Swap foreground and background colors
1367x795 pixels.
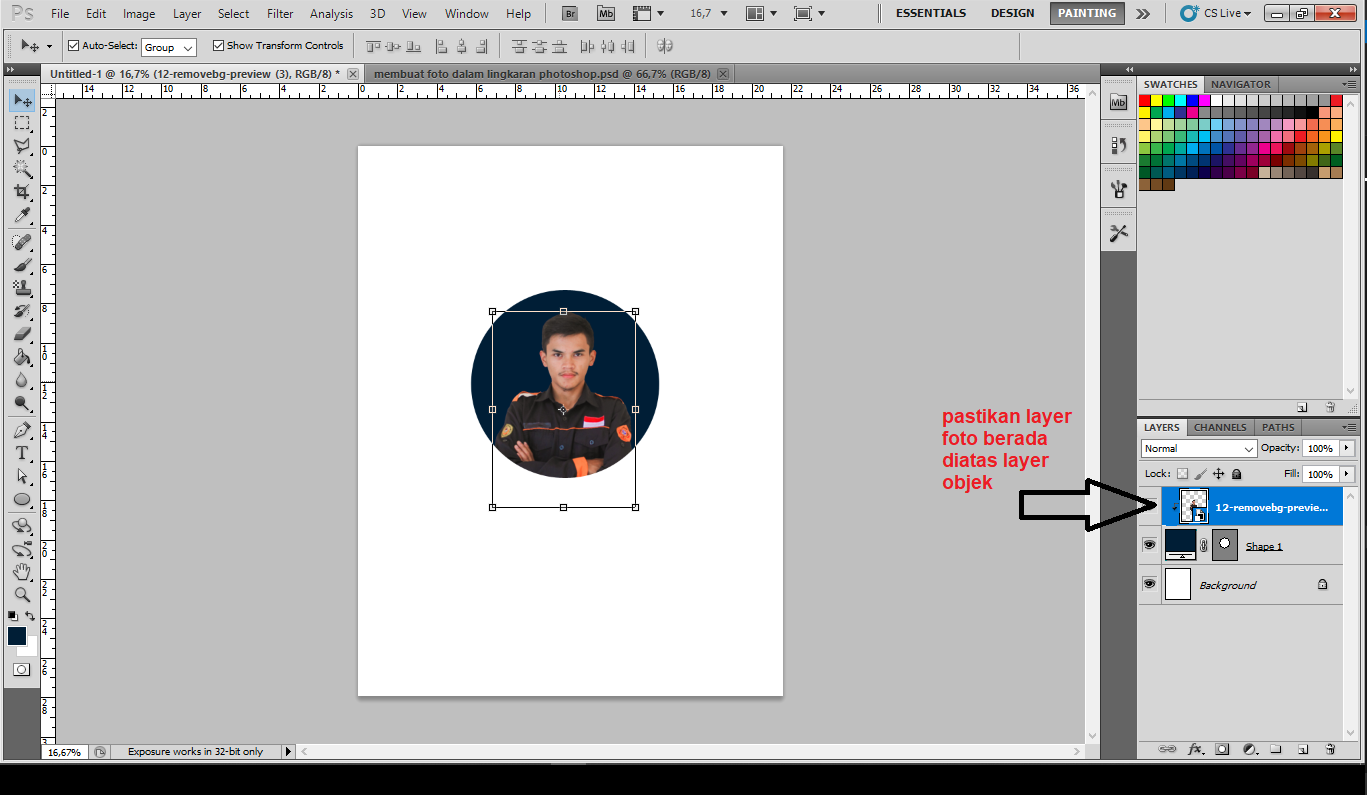[x=31, y=615]
